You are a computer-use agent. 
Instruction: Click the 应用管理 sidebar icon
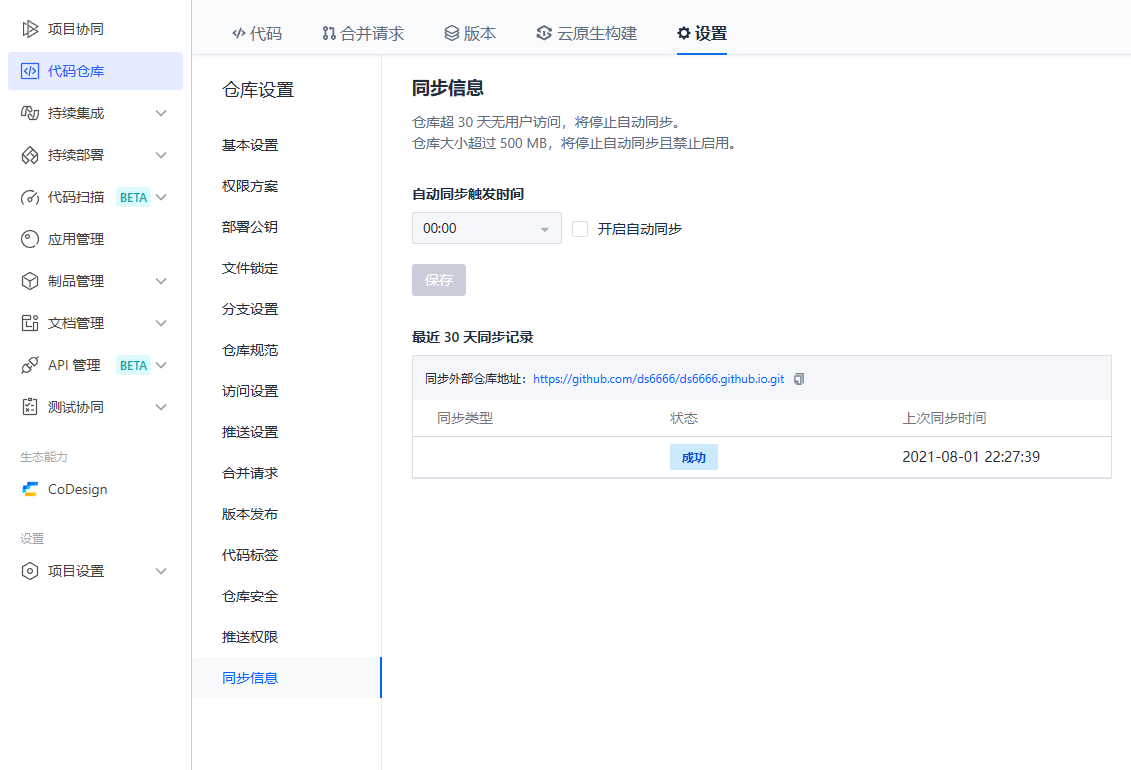point(30,239)
